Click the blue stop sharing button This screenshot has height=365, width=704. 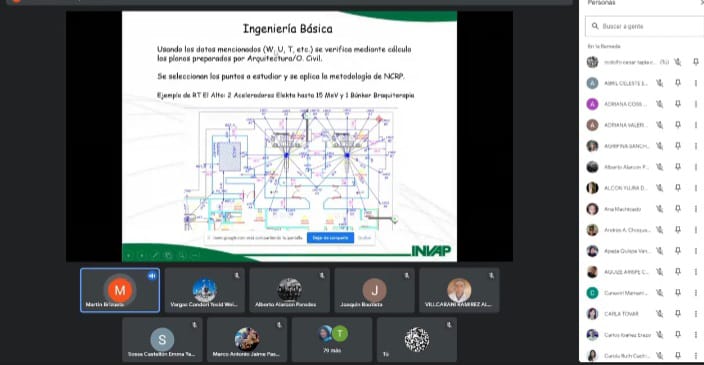330,237
